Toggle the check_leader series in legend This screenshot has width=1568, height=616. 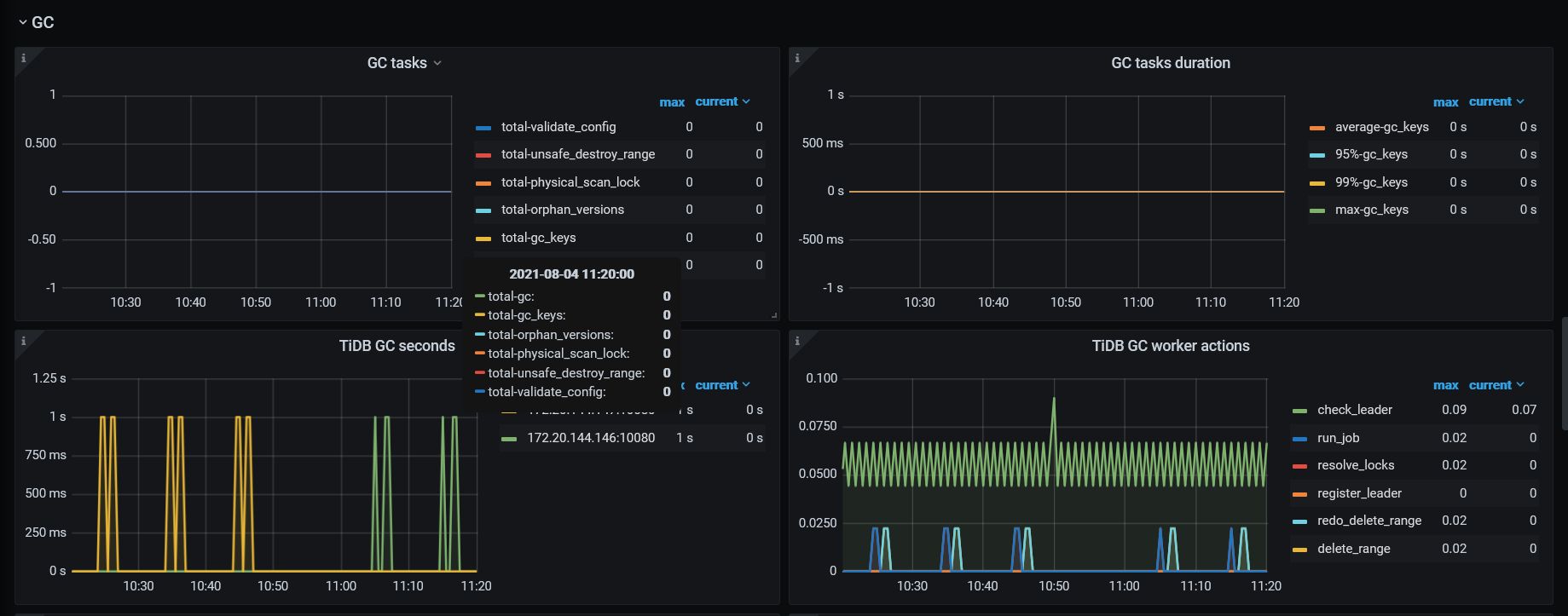coord(1354,410)
